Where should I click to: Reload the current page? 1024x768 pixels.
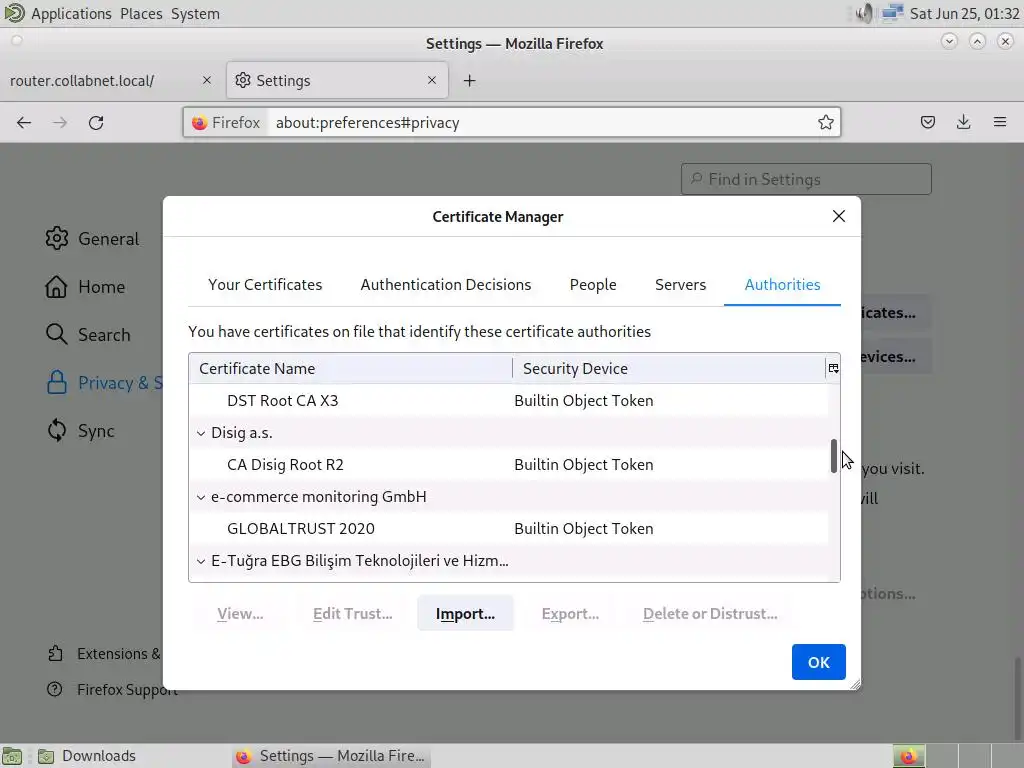(96, 123)
